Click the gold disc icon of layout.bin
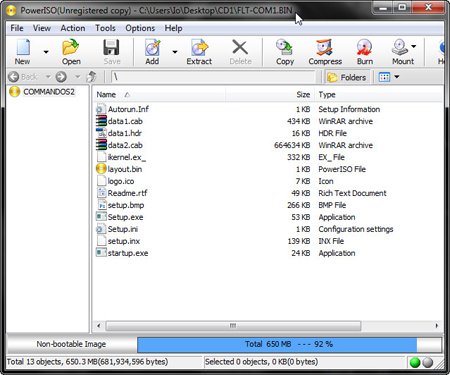This screenshot has height=375, width=450. [101, 169]
